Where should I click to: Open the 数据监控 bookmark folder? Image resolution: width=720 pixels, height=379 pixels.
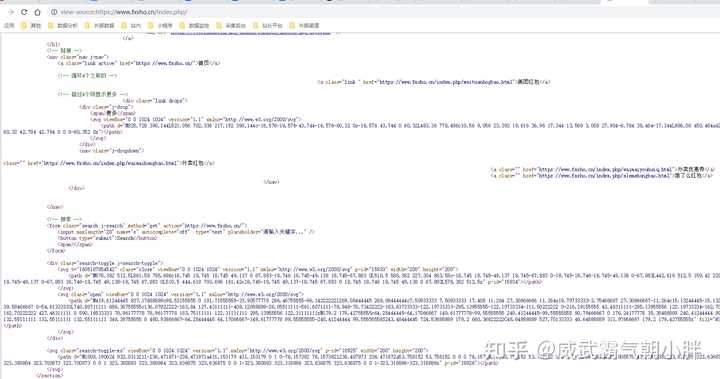(194, 26)
